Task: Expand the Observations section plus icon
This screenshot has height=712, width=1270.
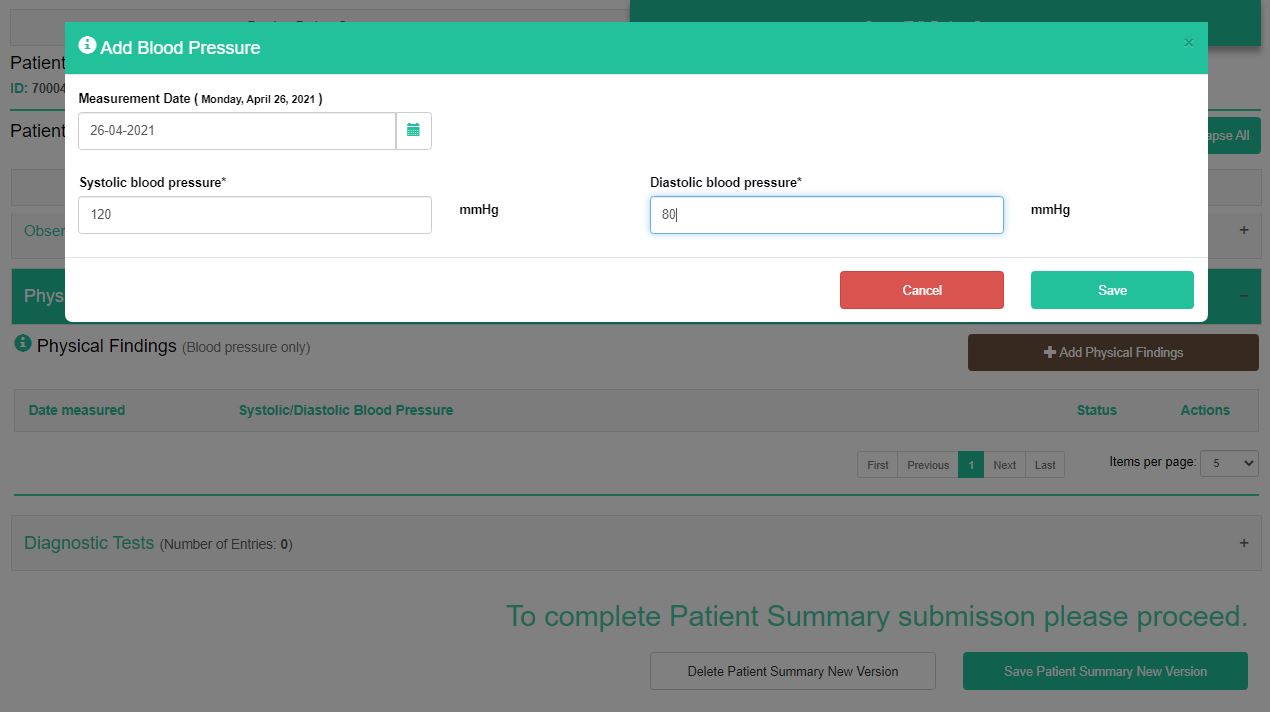Action: [x=1243, y=230]
